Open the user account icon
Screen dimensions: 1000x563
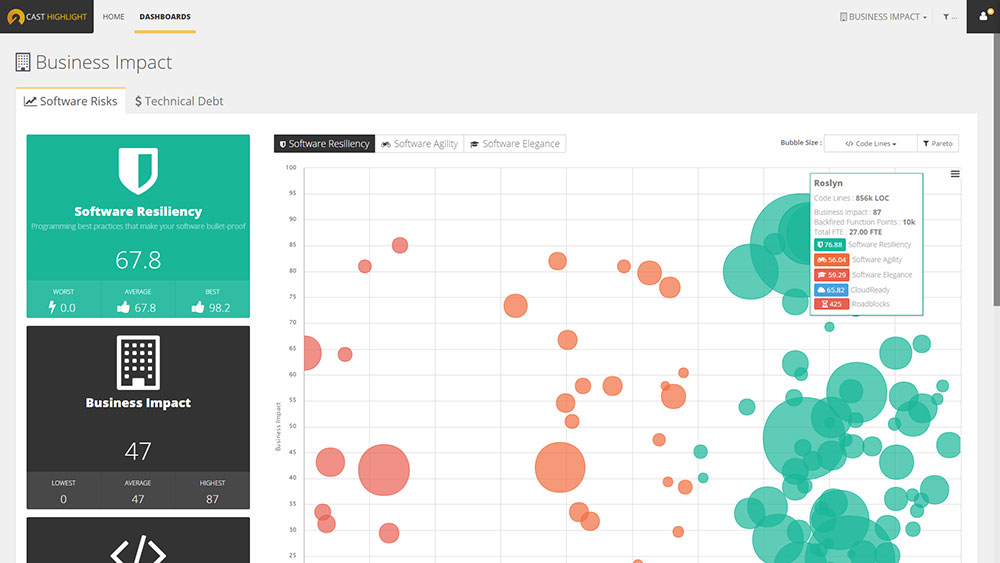982,17
